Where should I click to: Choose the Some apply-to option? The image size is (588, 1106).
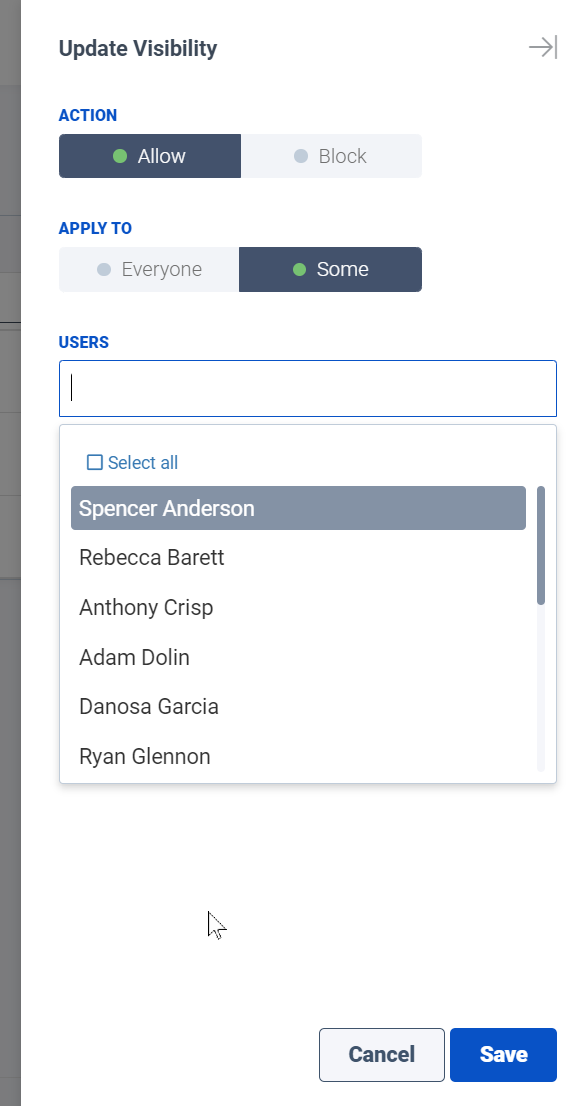click(x=331, y=269)
